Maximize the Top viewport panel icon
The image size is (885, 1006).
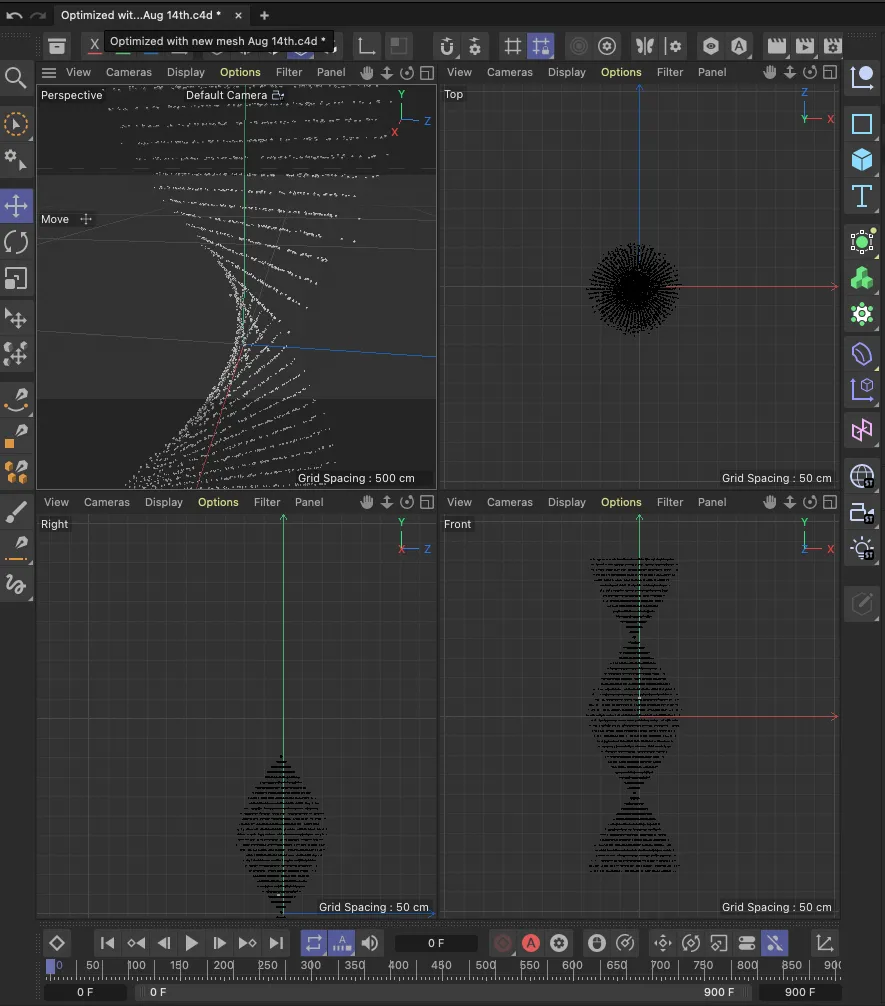pos(830,72)
